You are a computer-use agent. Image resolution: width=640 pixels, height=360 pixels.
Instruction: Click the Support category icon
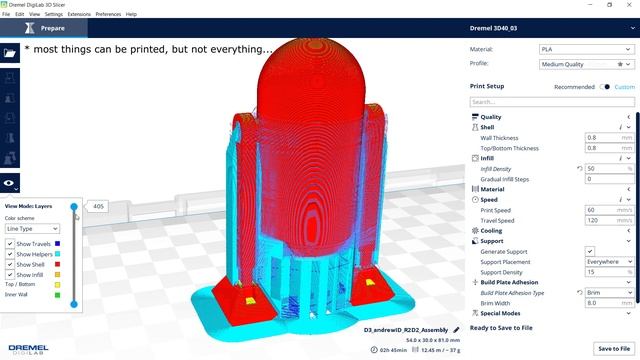[x=475, y=241]
